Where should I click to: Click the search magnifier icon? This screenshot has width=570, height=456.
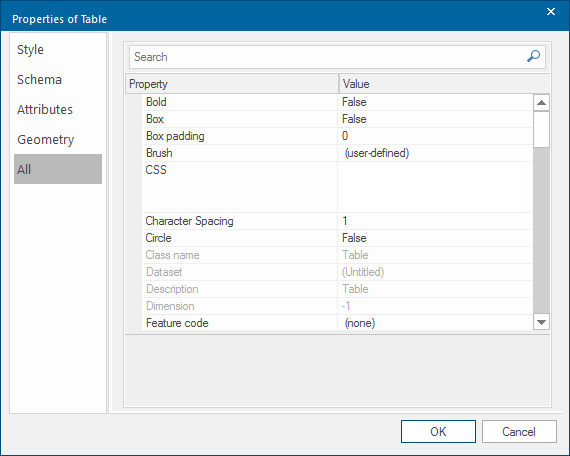tap(533, 56)
